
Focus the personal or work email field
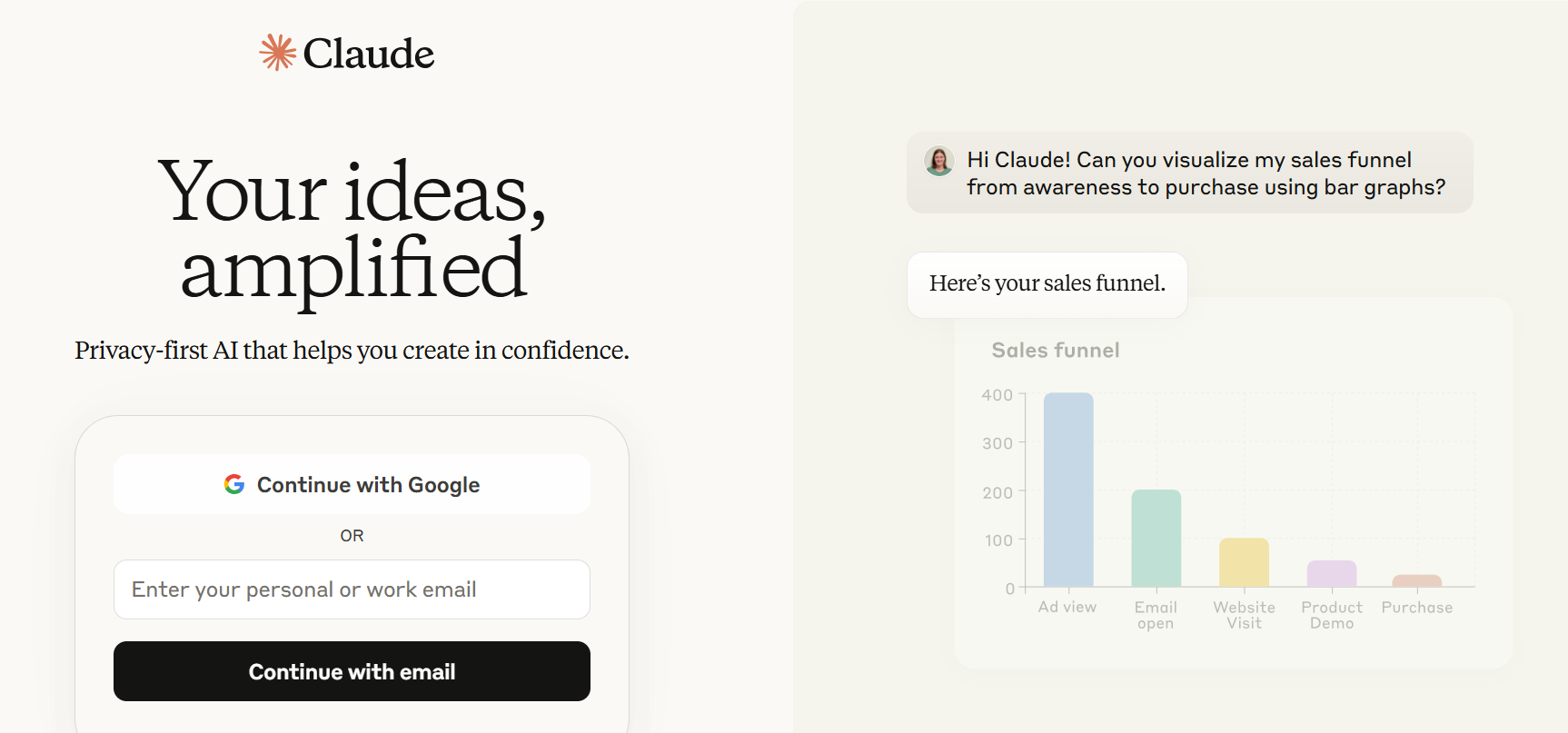[x=352, y=589]
